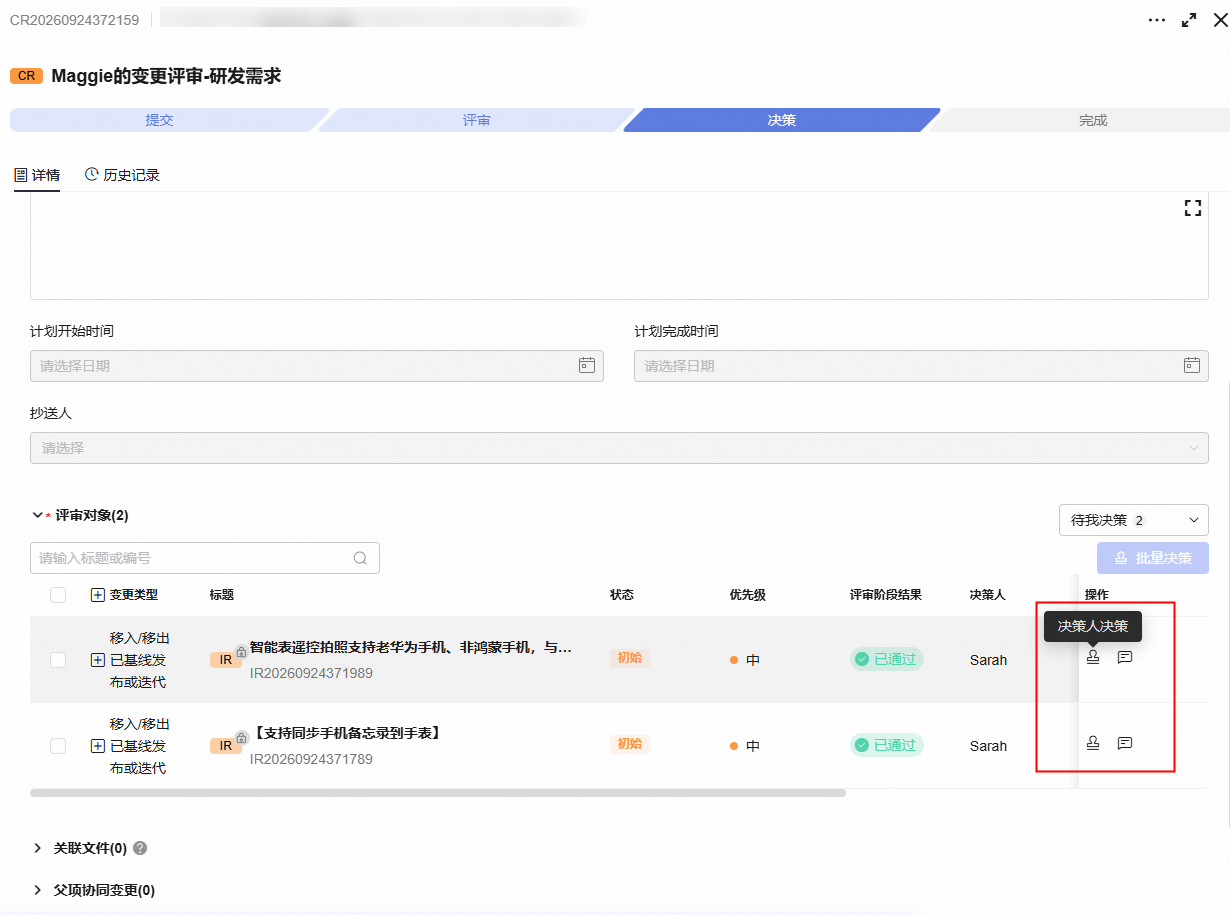The height and width of the screenshot is (915, 1230).
Task: Click the ID text IR20260924371989
Action: (311, 673)
